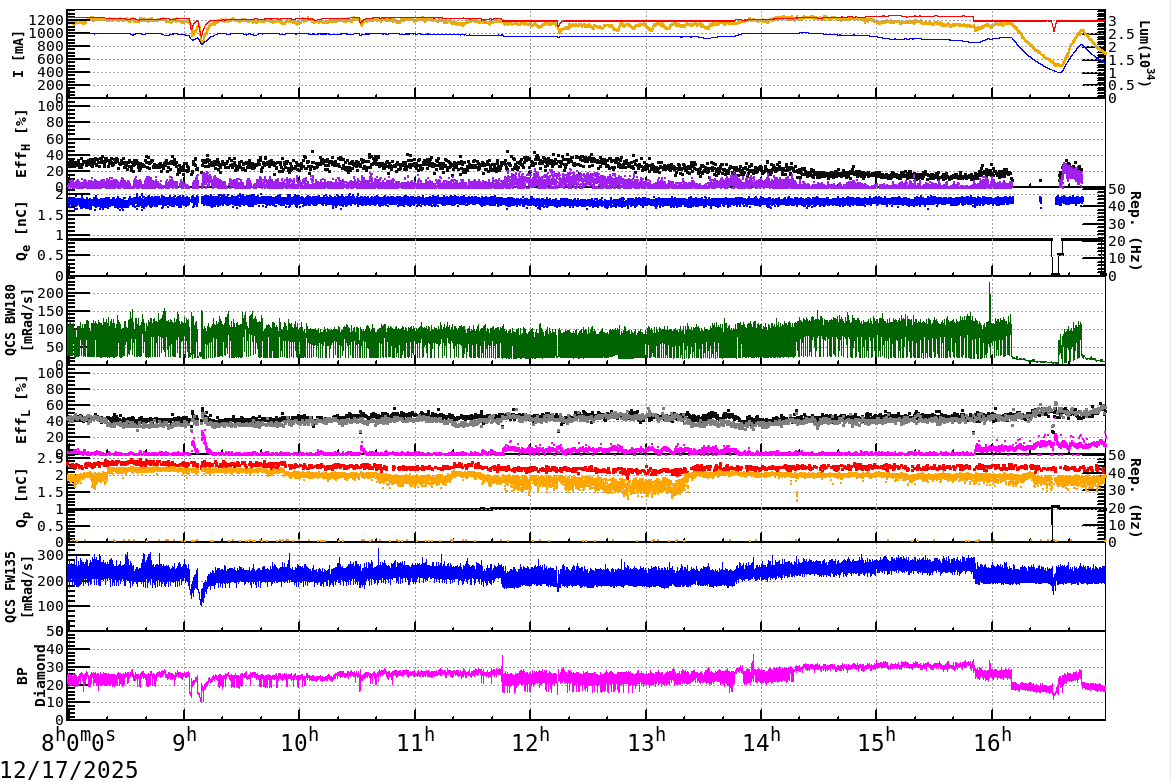Toggle the red Q_p charge series

click(x=600, y=466)
